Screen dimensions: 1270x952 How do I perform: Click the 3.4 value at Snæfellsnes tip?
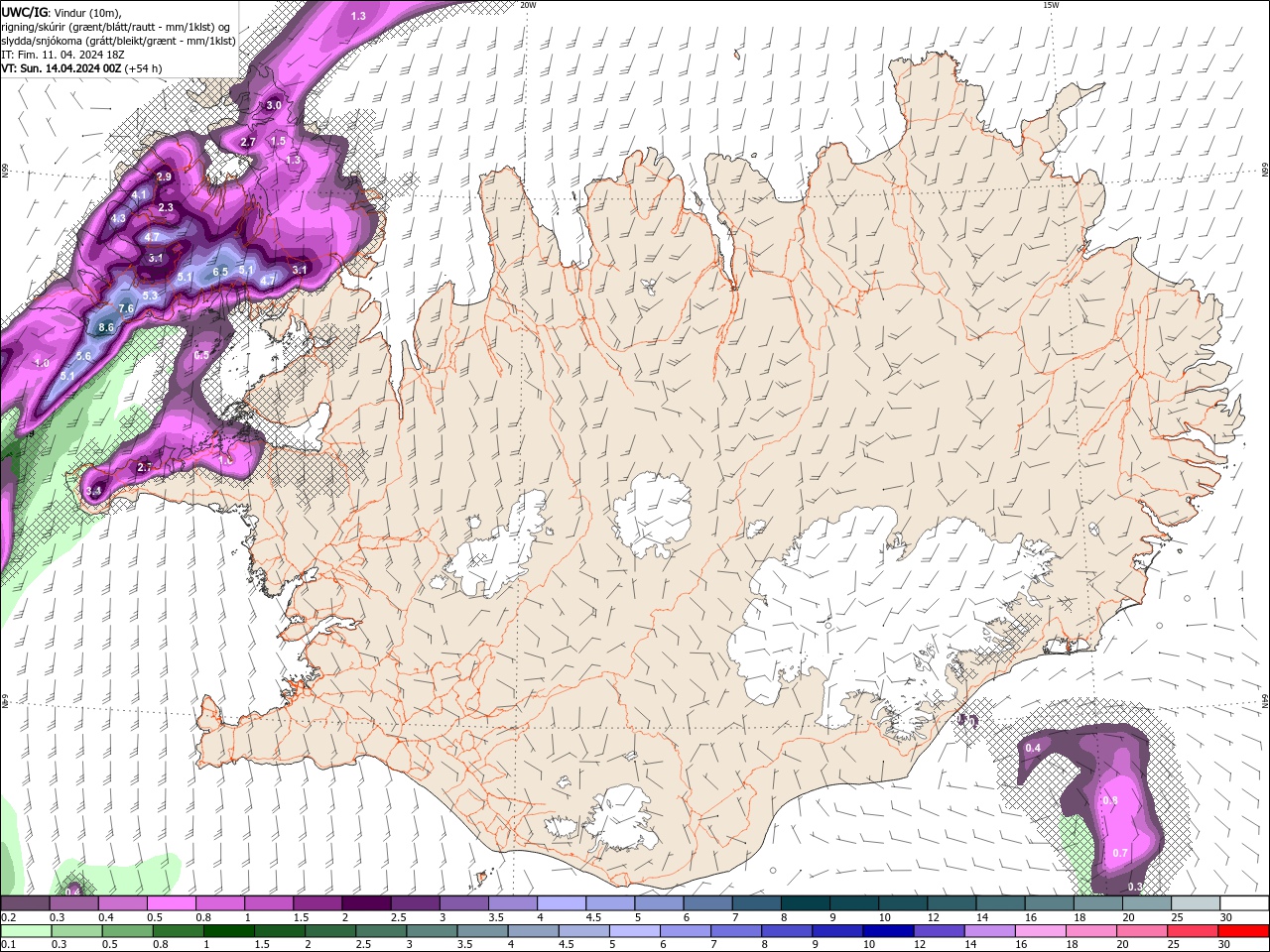pos(94,491)
